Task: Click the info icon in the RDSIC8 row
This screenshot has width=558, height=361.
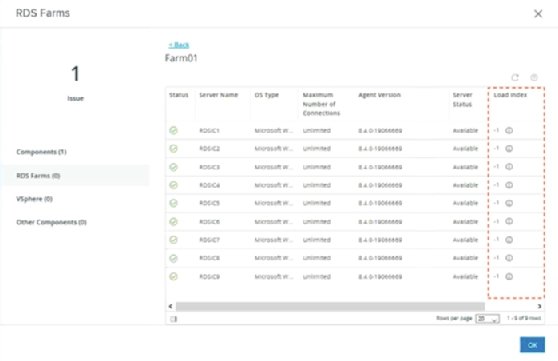Action: click(509, 258)
